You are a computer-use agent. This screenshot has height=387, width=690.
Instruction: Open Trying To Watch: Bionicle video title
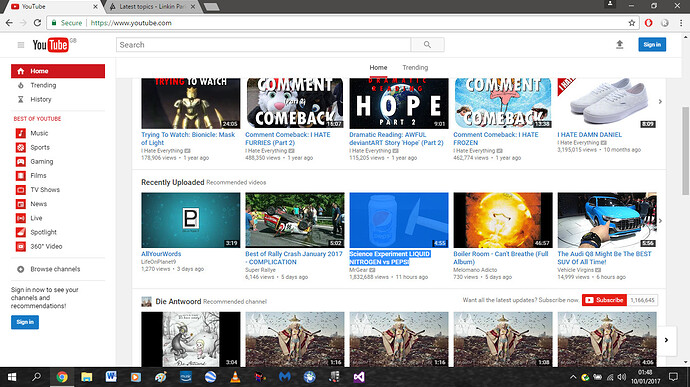[x=188, y=139]
